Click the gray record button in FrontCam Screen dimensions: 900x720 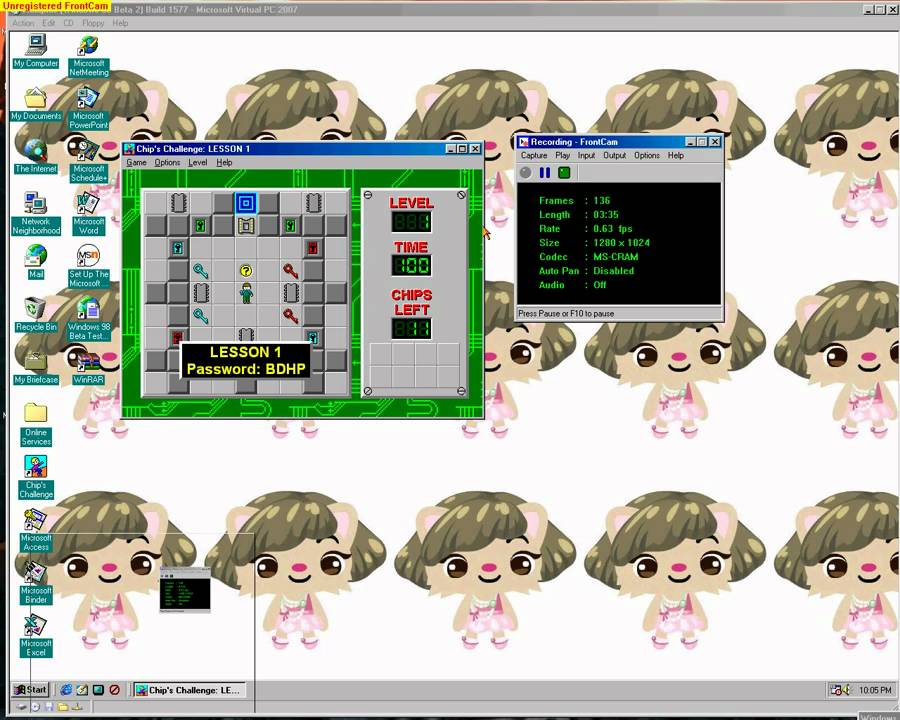pyautogui.click(x=526, y=173)
